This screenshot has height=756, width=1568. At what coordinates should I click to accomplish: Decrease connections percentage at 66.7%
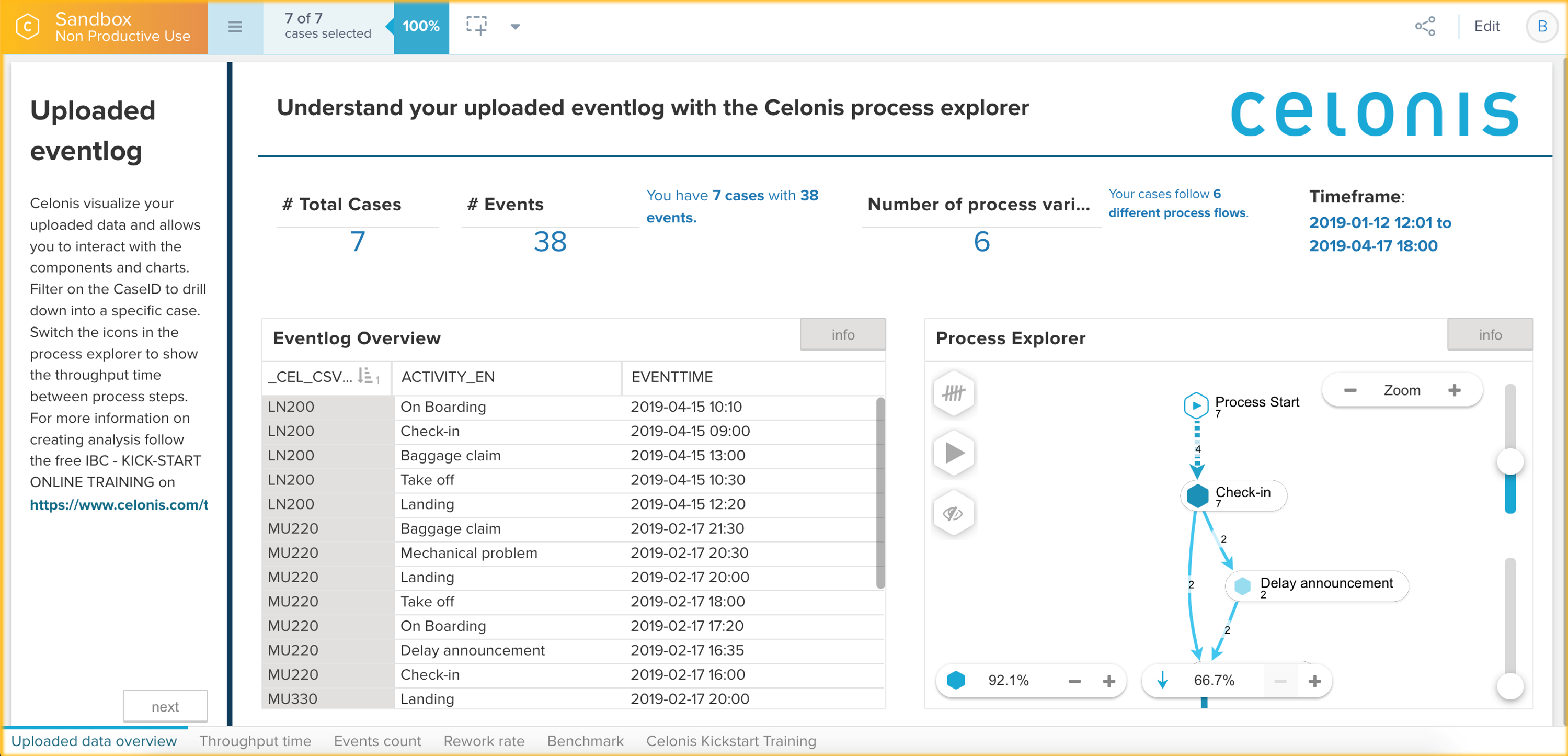(x=1280, y=681)
